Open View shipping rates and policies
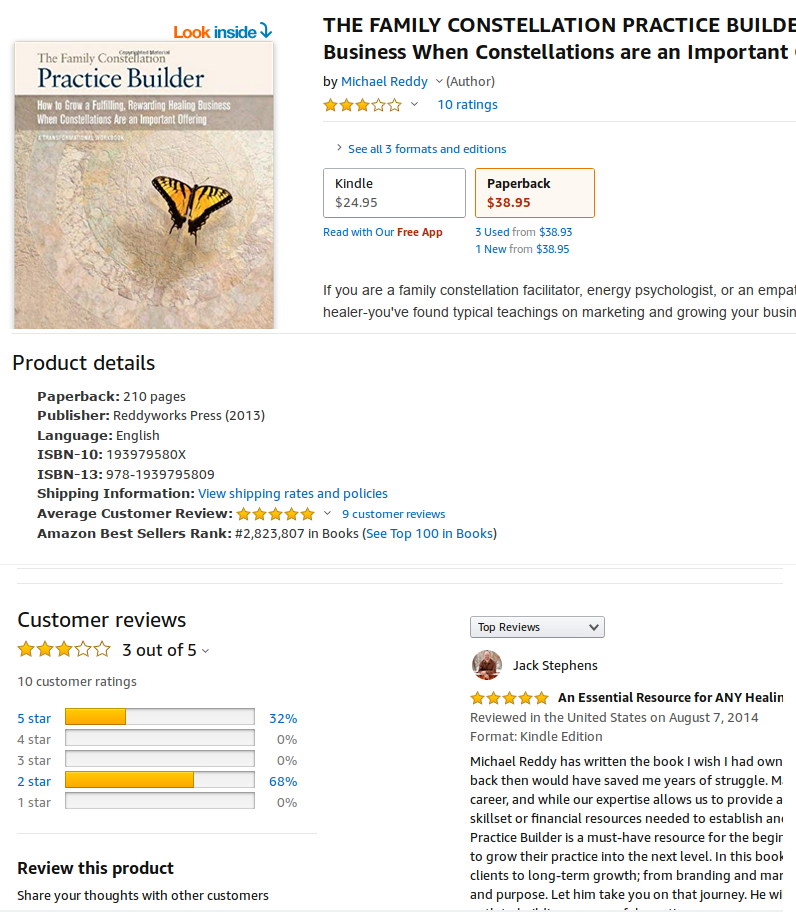The image size is (796, 923). coord(293,494)
